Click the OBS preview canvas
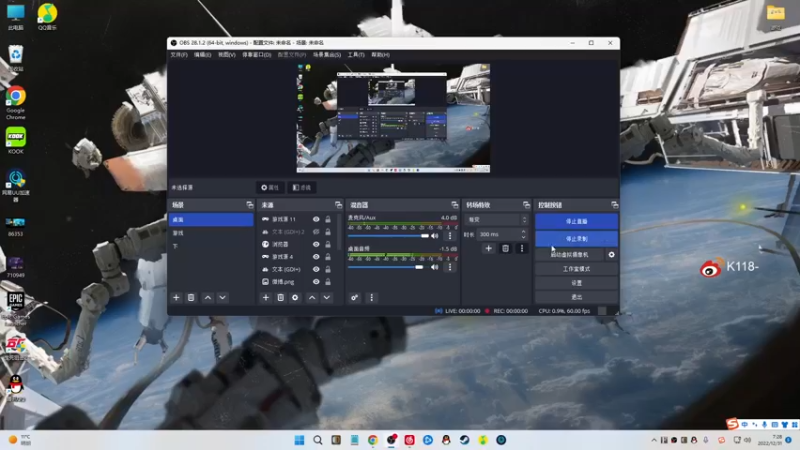Image resolution: width=800 pixels, height=450 pixels. [393, 118]
